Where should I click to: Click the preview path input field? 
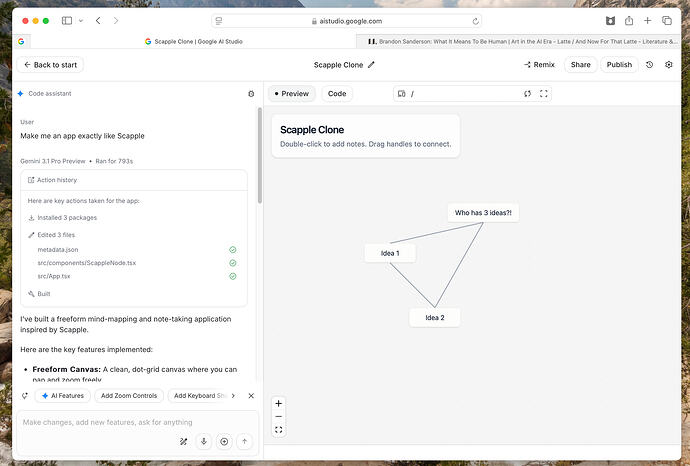(464, 94)
